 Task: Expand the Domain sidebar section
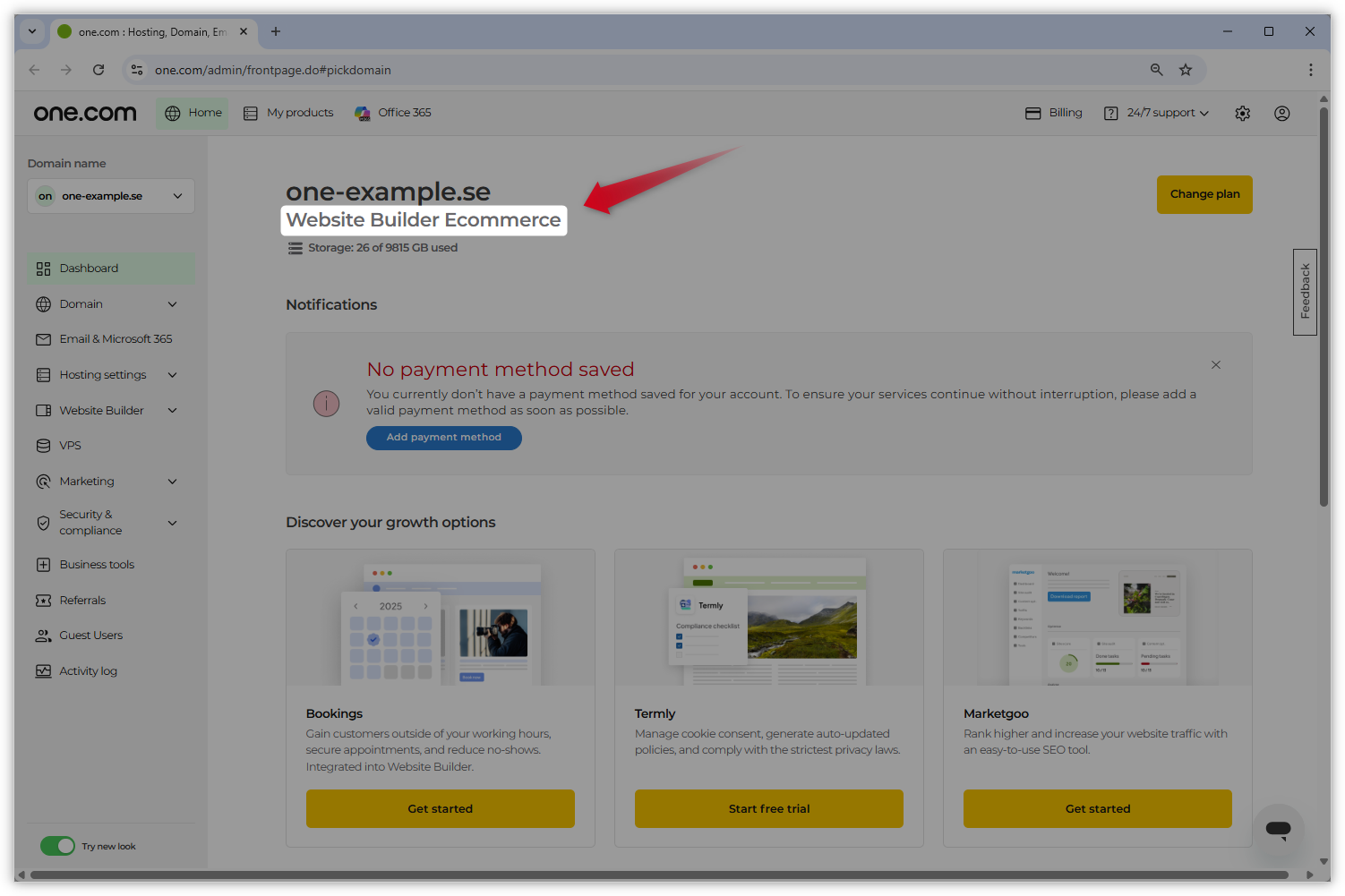tap(172, 304)
